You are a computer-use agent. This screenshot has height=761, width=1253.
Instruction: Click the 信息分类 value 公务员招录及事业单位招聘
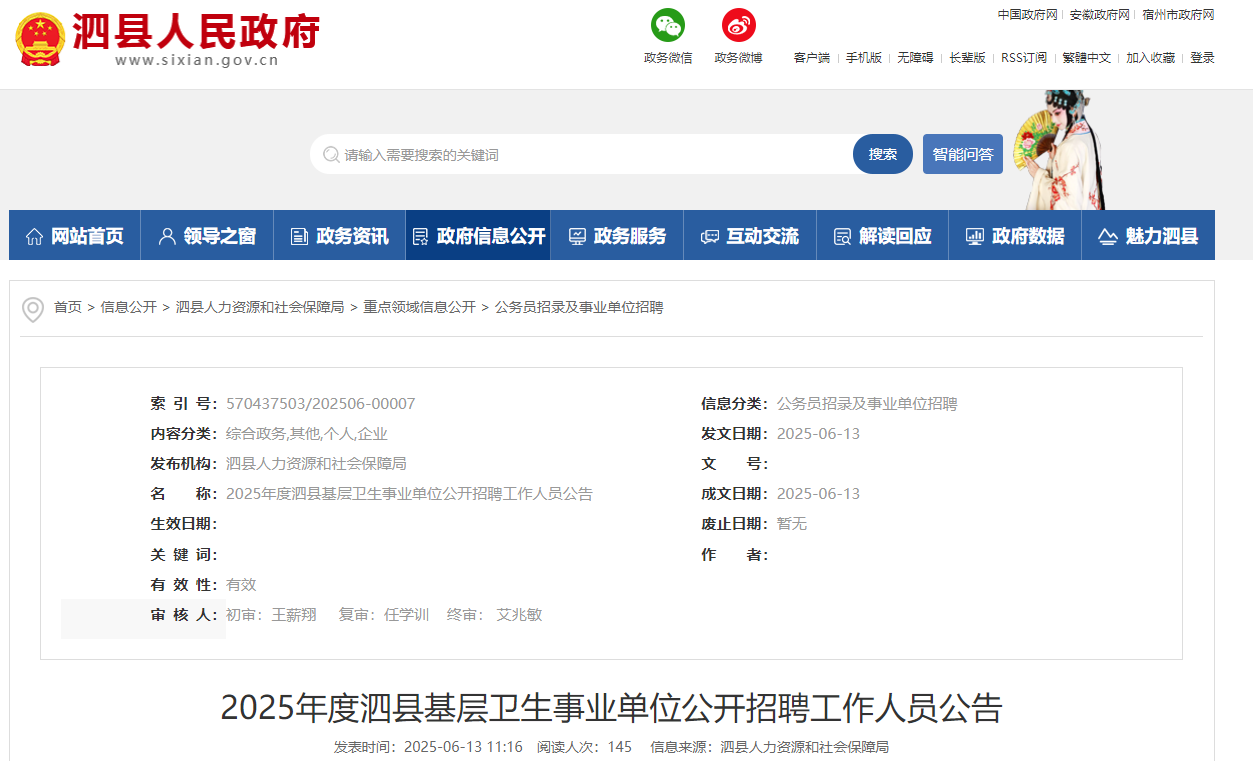(x=867, y=404)
